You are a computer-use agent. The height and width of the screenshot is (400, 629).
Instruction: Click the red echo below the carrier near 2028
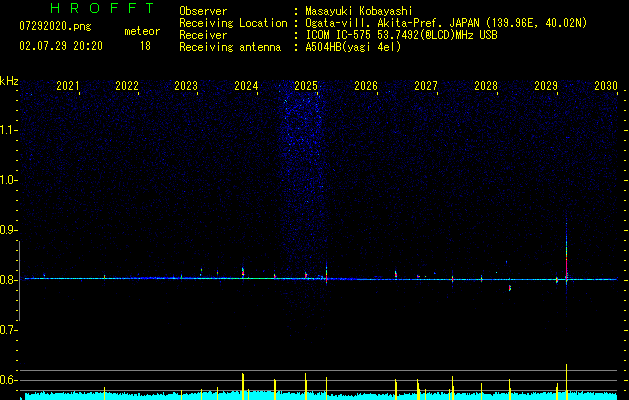(510, 288)
